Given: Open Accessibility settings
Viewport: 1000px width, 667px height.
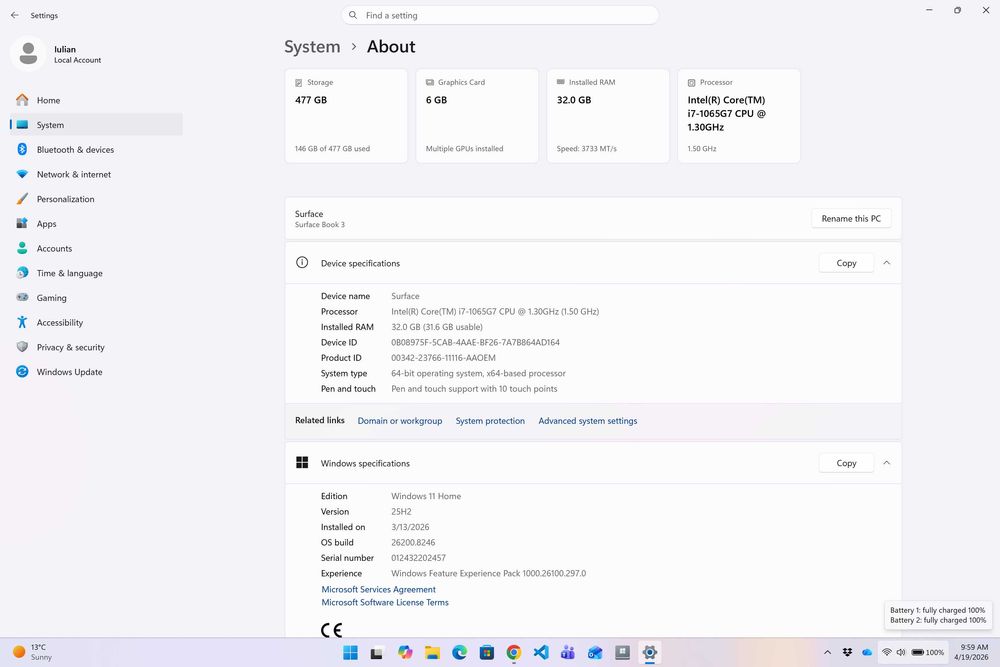Looking at the screenshot, I should 96,323.
